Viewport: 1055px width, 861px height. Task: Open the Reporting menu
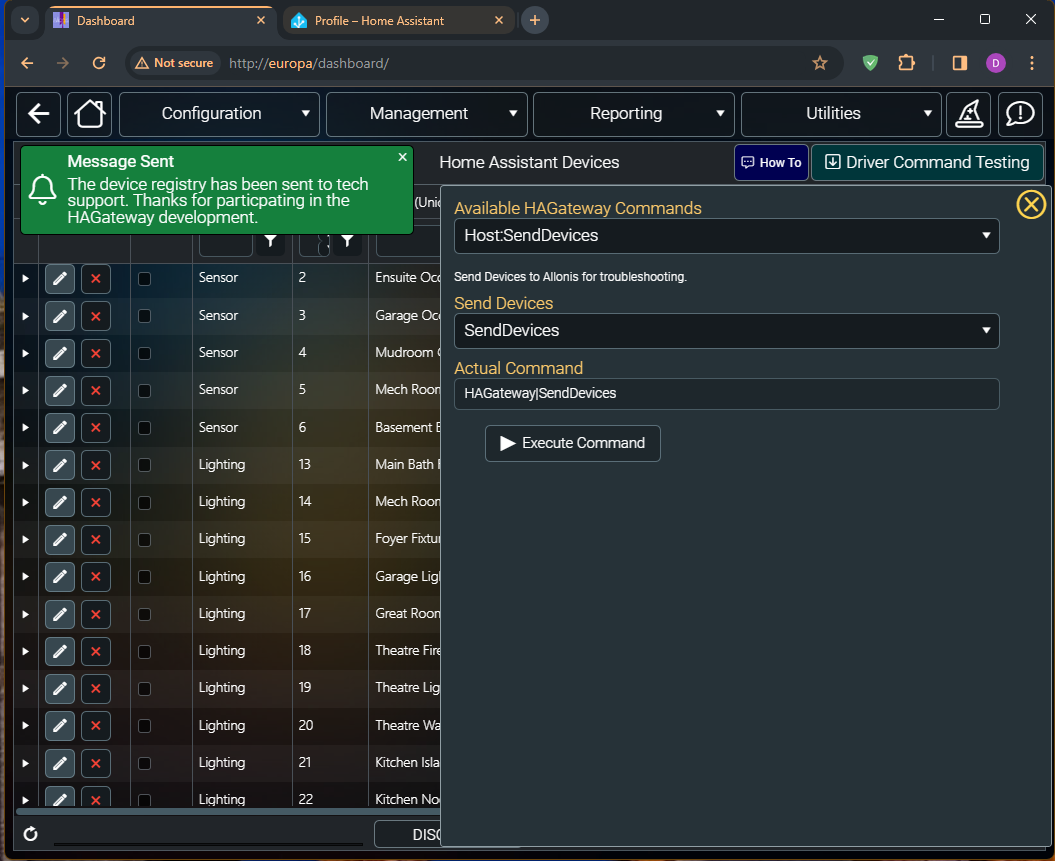tap(633, 114)
